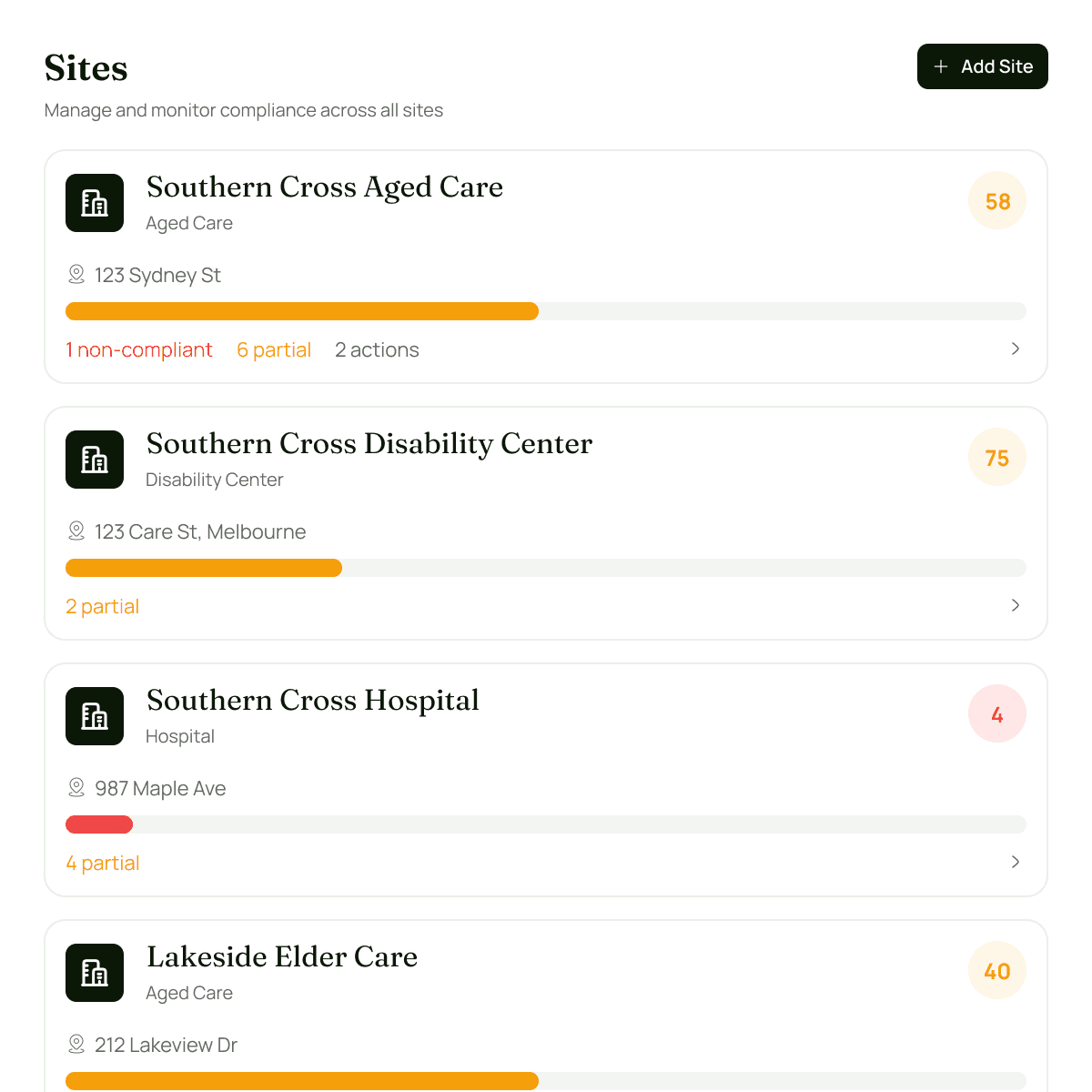Click the location pin beside 123 Care St, Melbourne
The height and width of the screenshot is (1092, 1092).
(76, 531)
